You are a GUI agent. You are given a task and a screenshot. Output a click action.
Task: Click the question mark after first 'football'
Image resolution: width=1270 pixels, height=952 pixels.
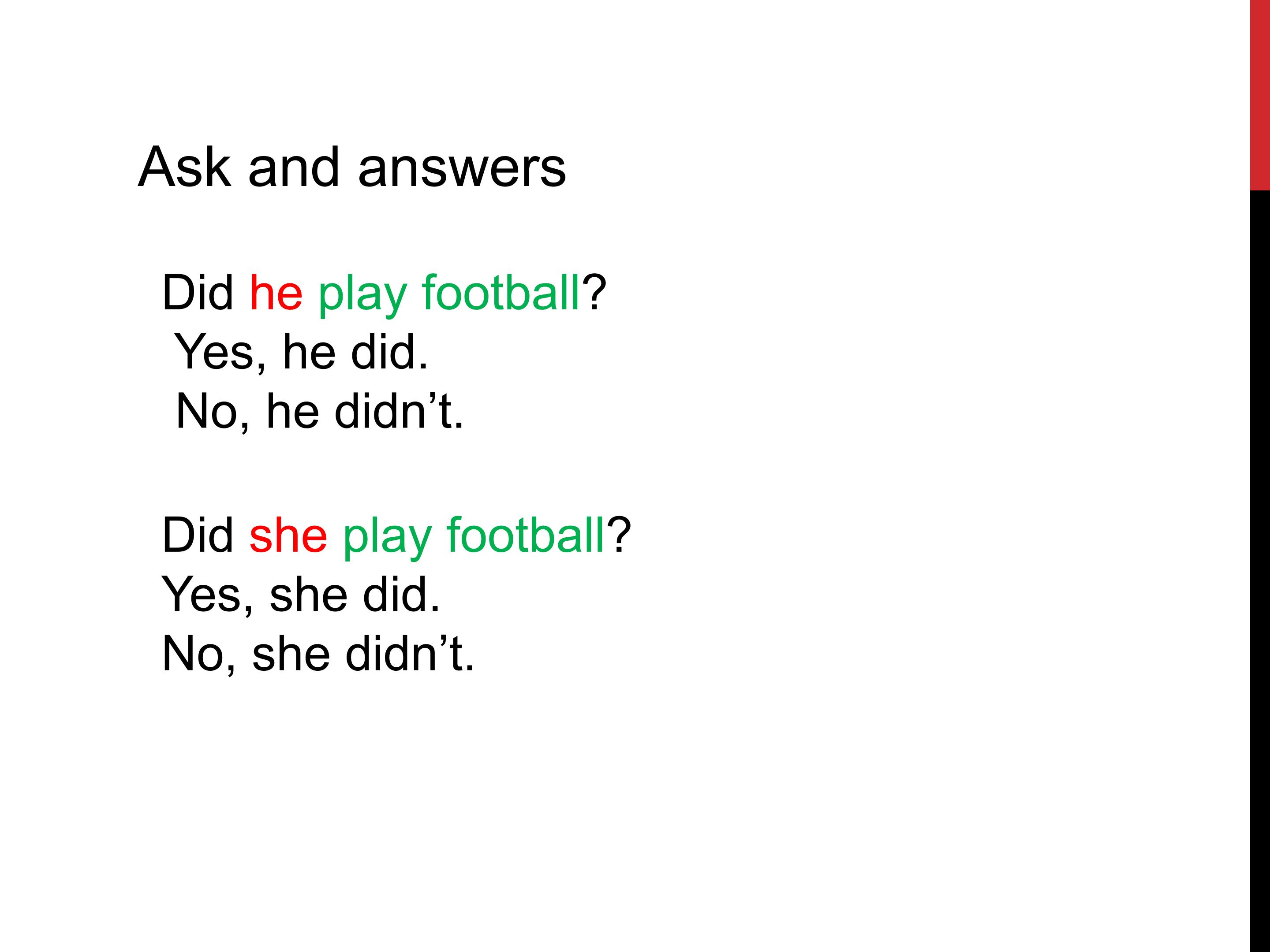594,293
